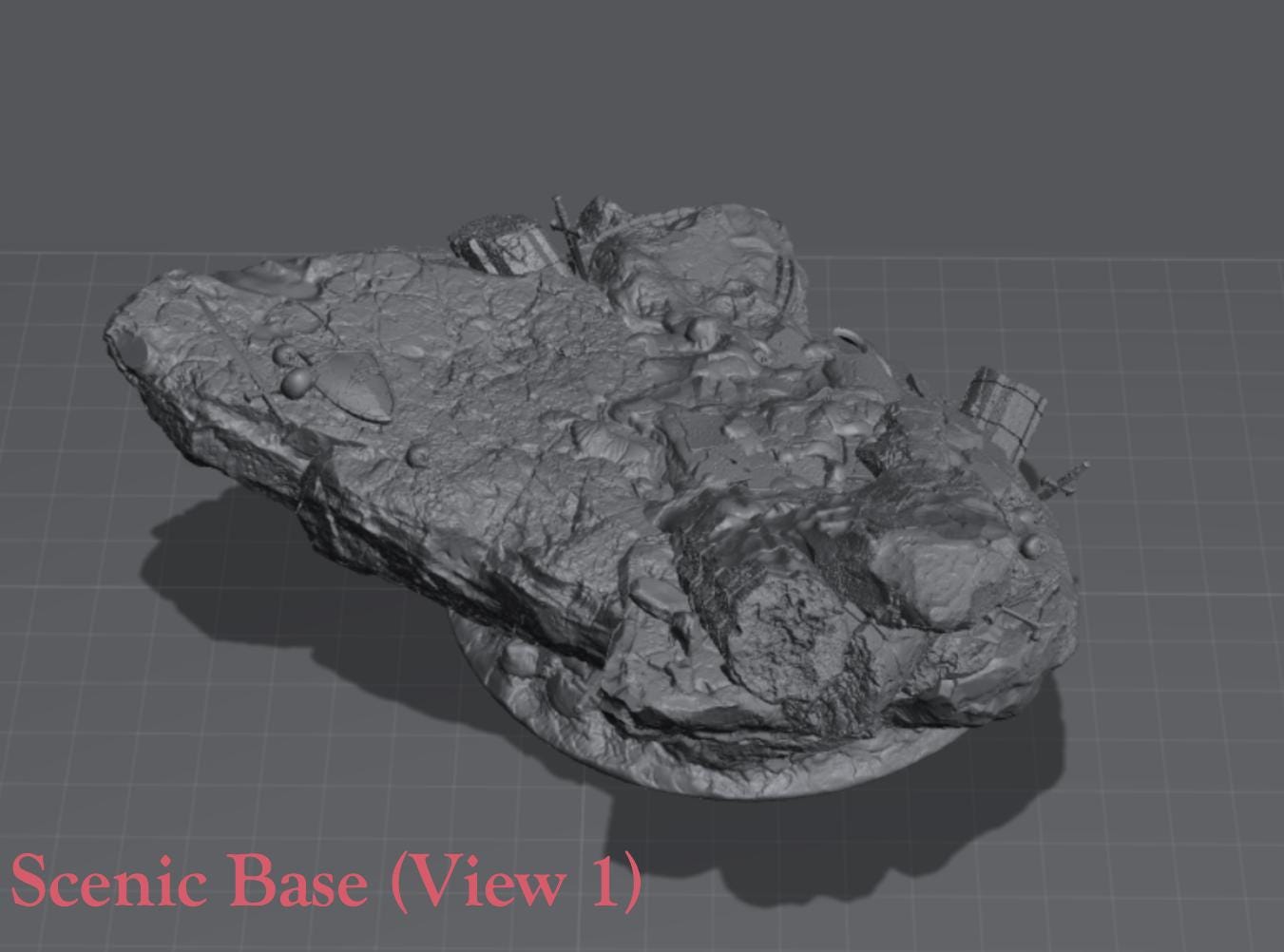Viewport: 1284px width, 952px height.
Task: Click the empty gray background above the model
Action: tap(642, 95)
